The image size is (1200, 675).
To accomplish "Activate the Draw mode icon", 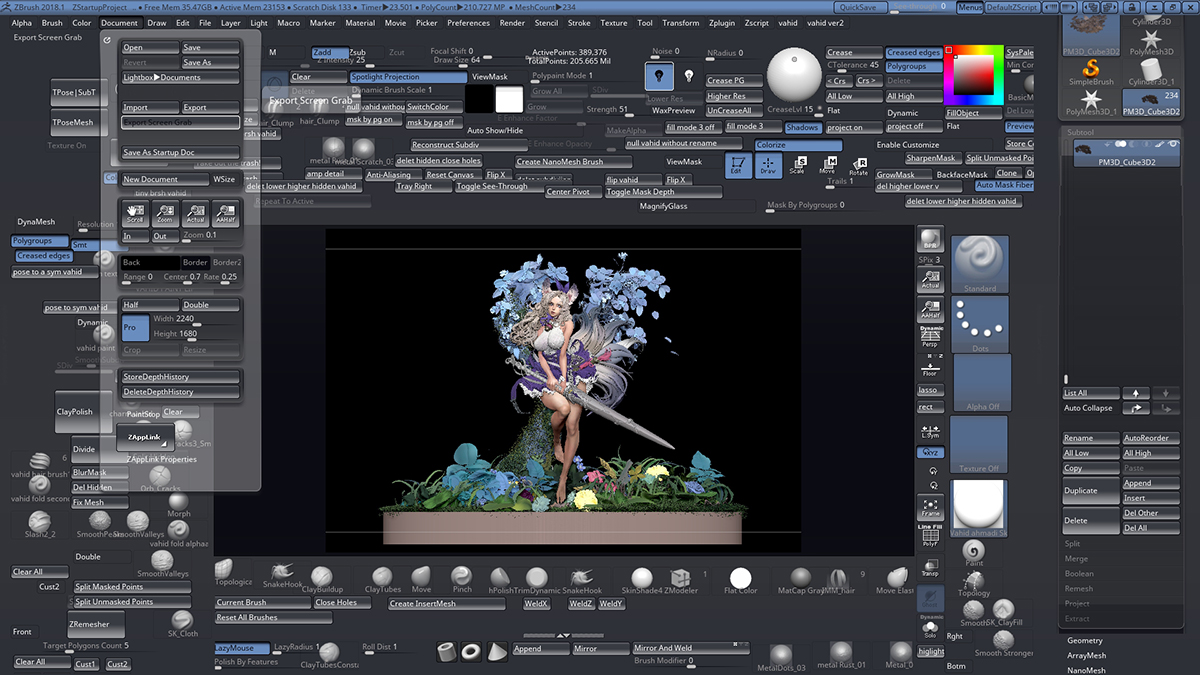I will 767,166.
